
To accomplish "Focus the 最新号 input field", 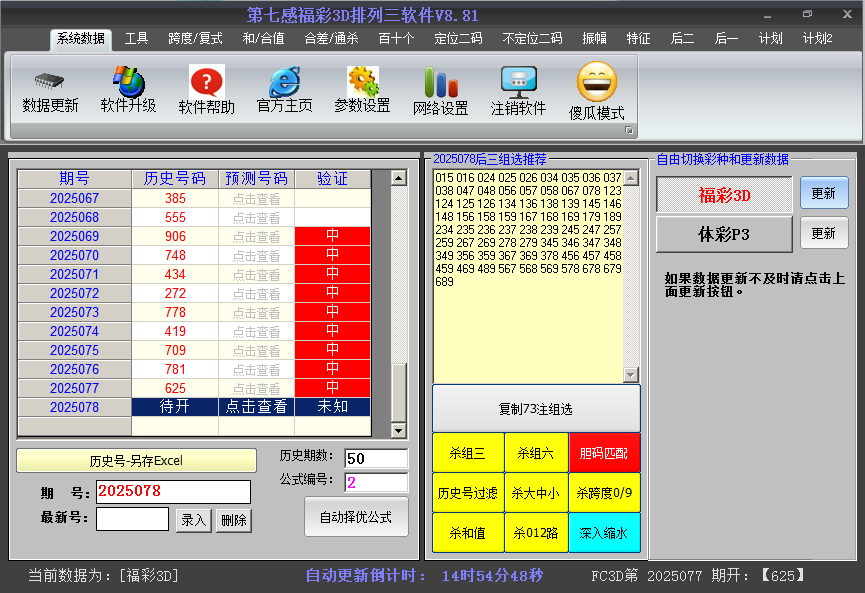I will 132,519.
